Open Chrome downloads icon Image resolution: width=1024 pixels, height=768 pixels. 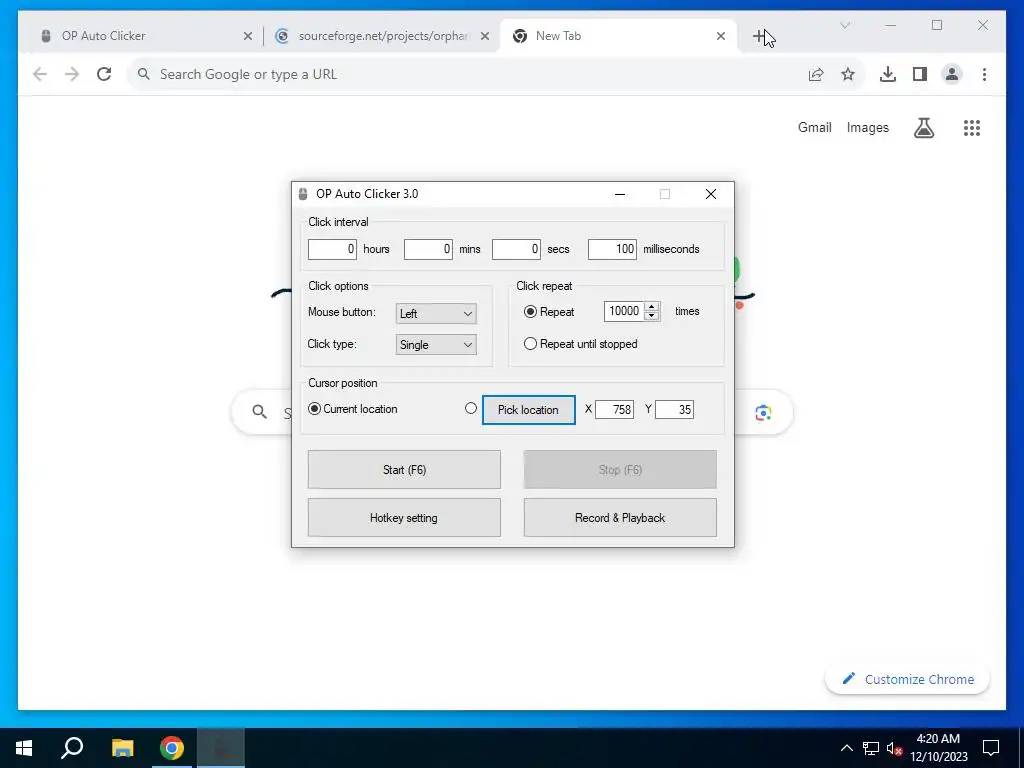pos(888,74)
